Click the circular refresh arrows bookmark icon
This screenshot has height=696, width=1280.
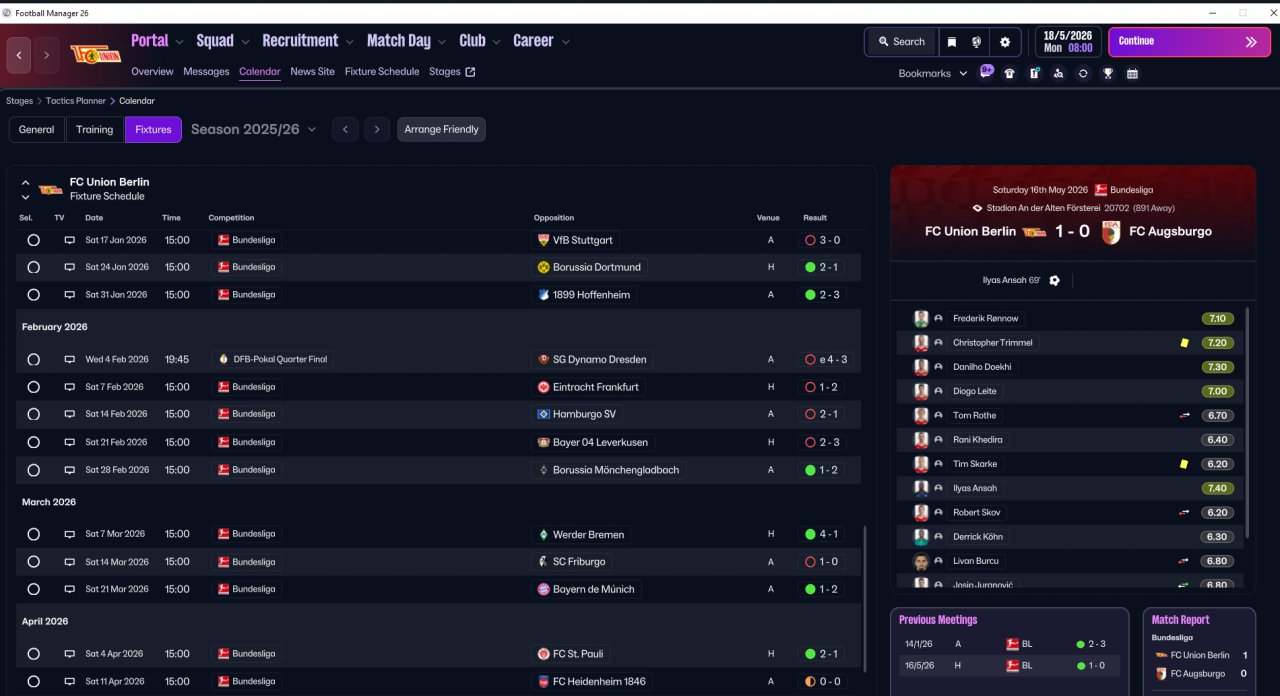click(x=1082, y=73)
